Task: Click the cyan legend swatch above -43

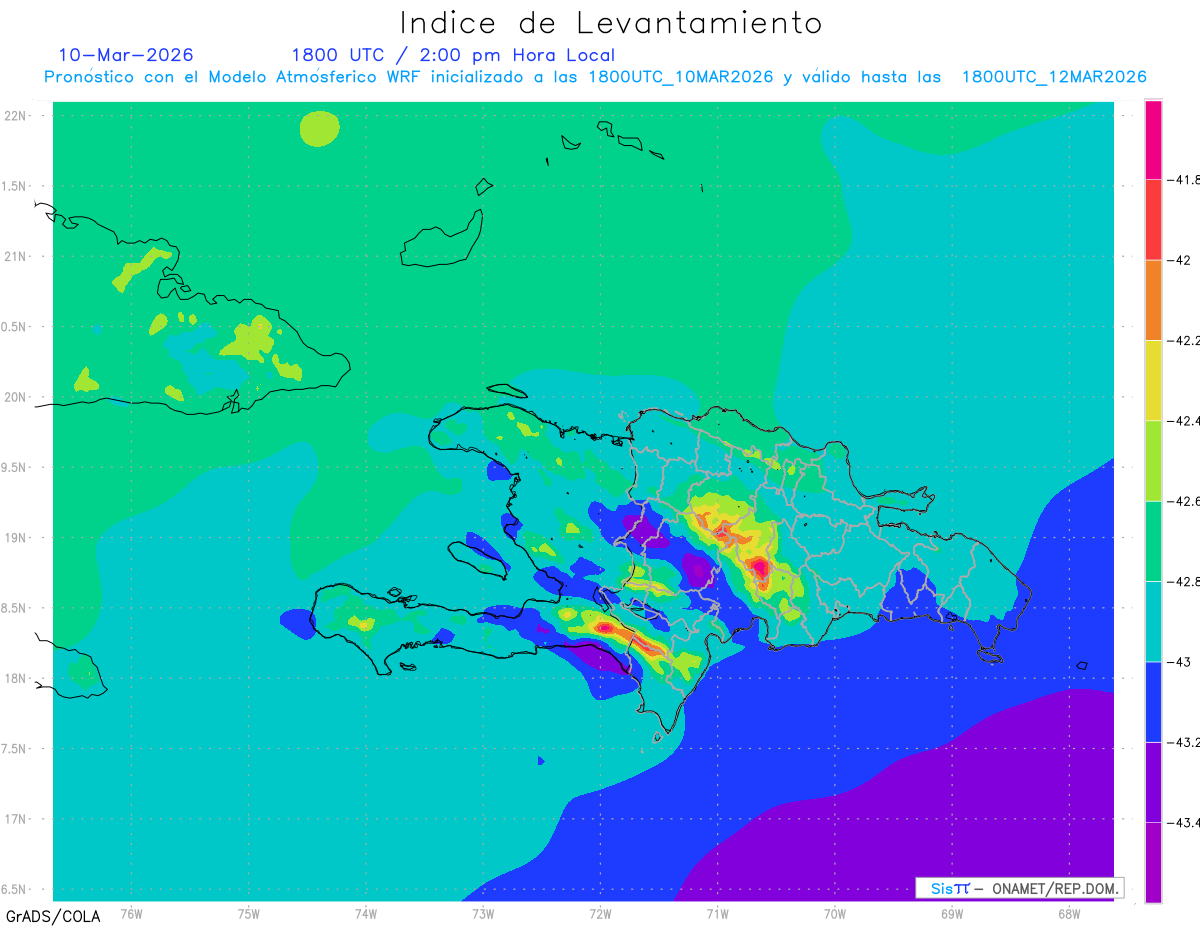Action: [1153, 621]
